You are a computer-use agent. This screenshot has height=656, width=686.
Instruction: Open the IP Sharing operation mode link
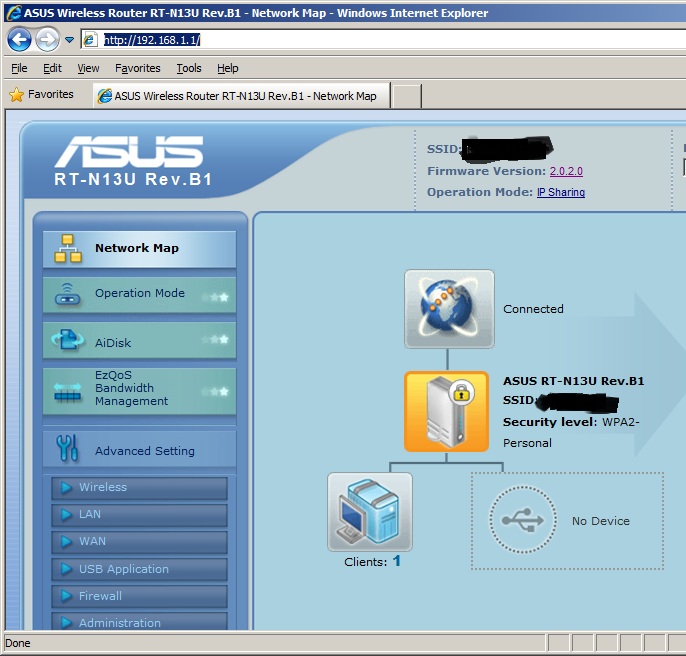pyautogui.click(x=560, y=192)
